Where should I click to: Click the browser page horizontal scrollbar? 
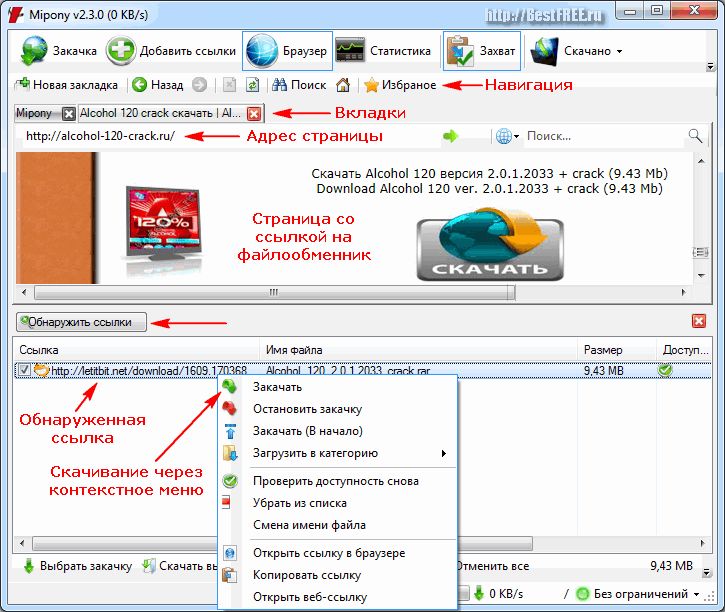point(275,292)
